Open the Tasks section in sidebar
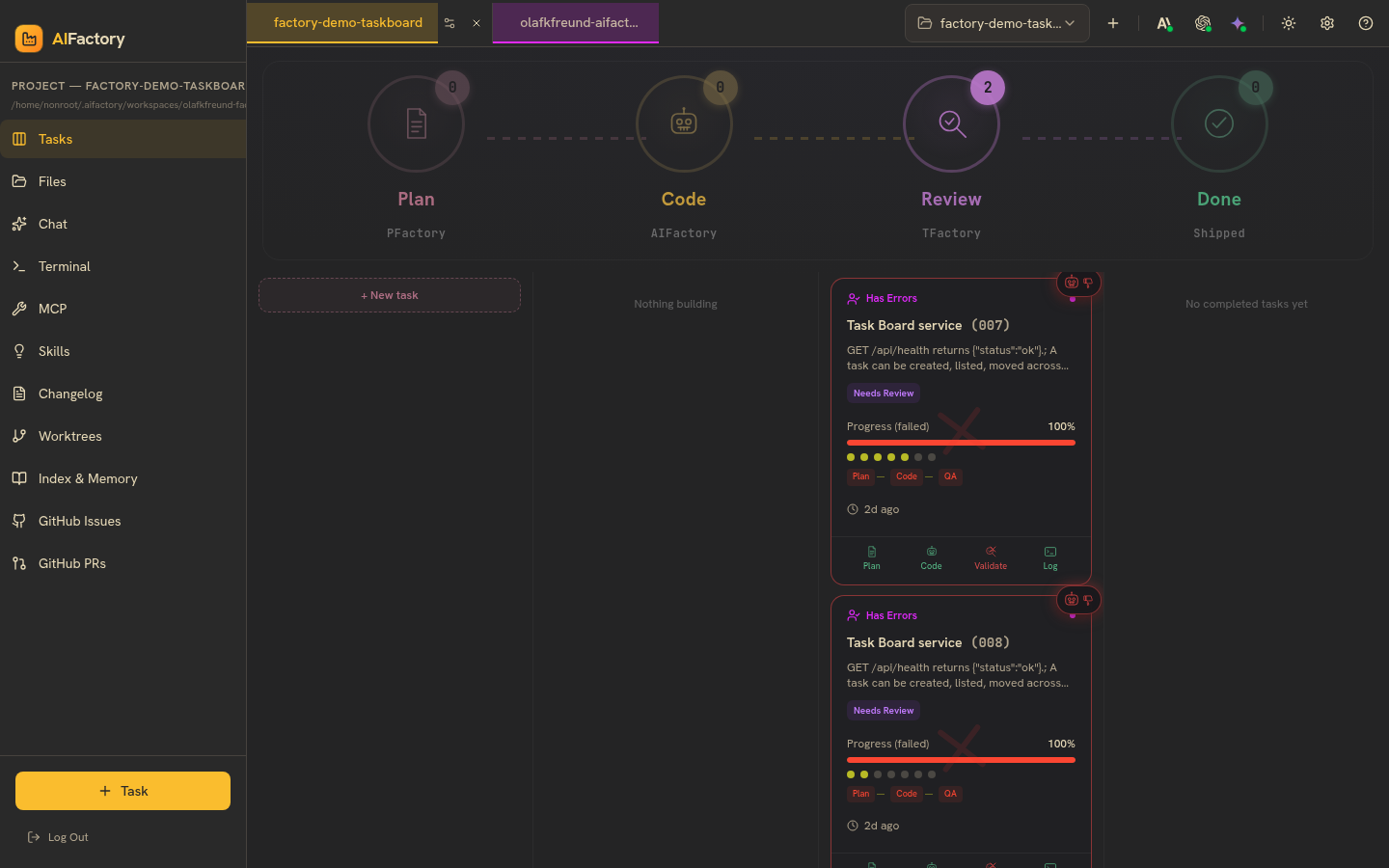Viewport: 1389px width, 868px height. [123, 139]
